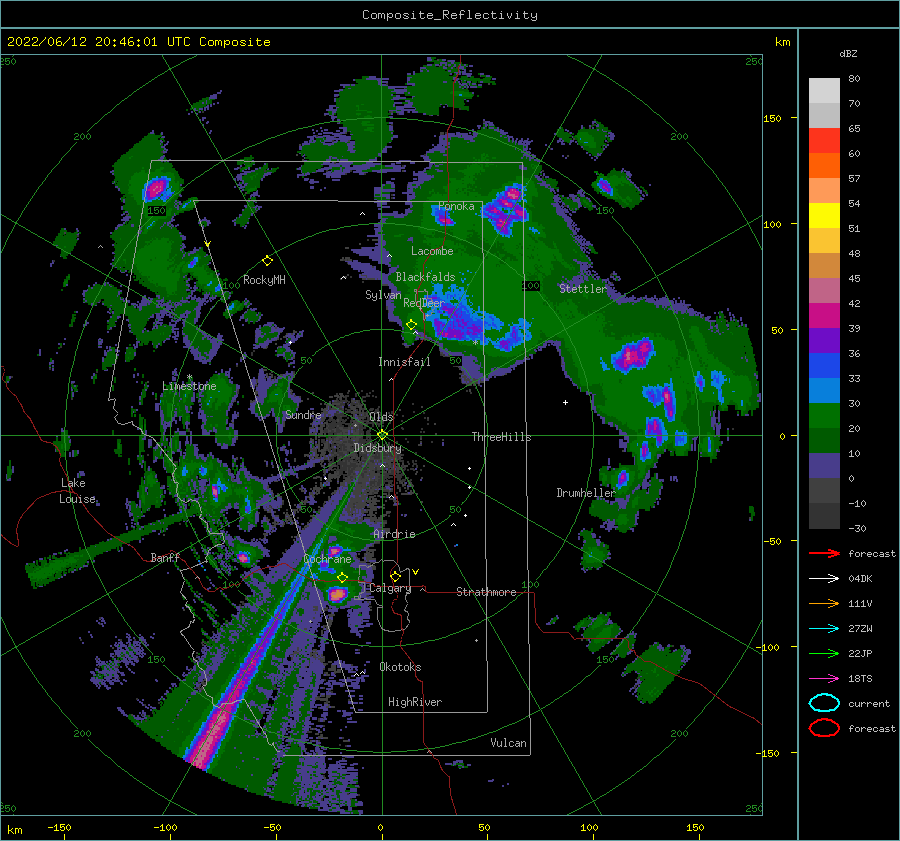Click the Composite_Reflectivity title
This screenshot has height=841, width=900.
pyautogui.click(x=450, y=15)
